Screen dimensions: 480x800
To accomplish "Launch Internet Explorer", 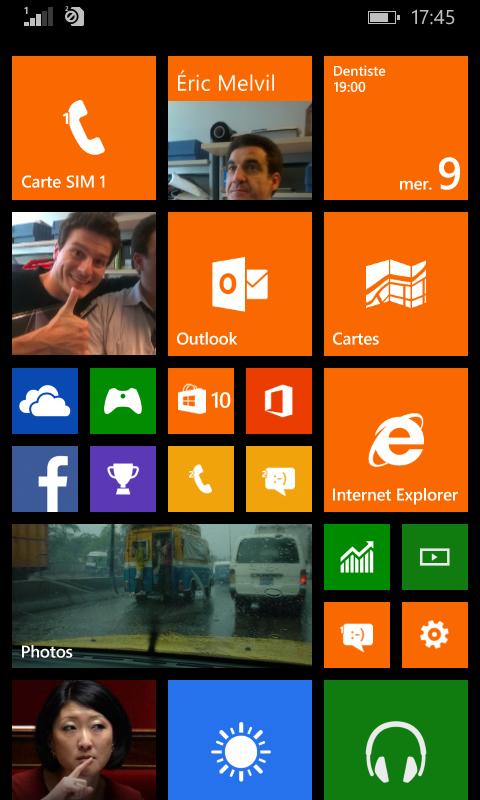I will click(396, 440).
